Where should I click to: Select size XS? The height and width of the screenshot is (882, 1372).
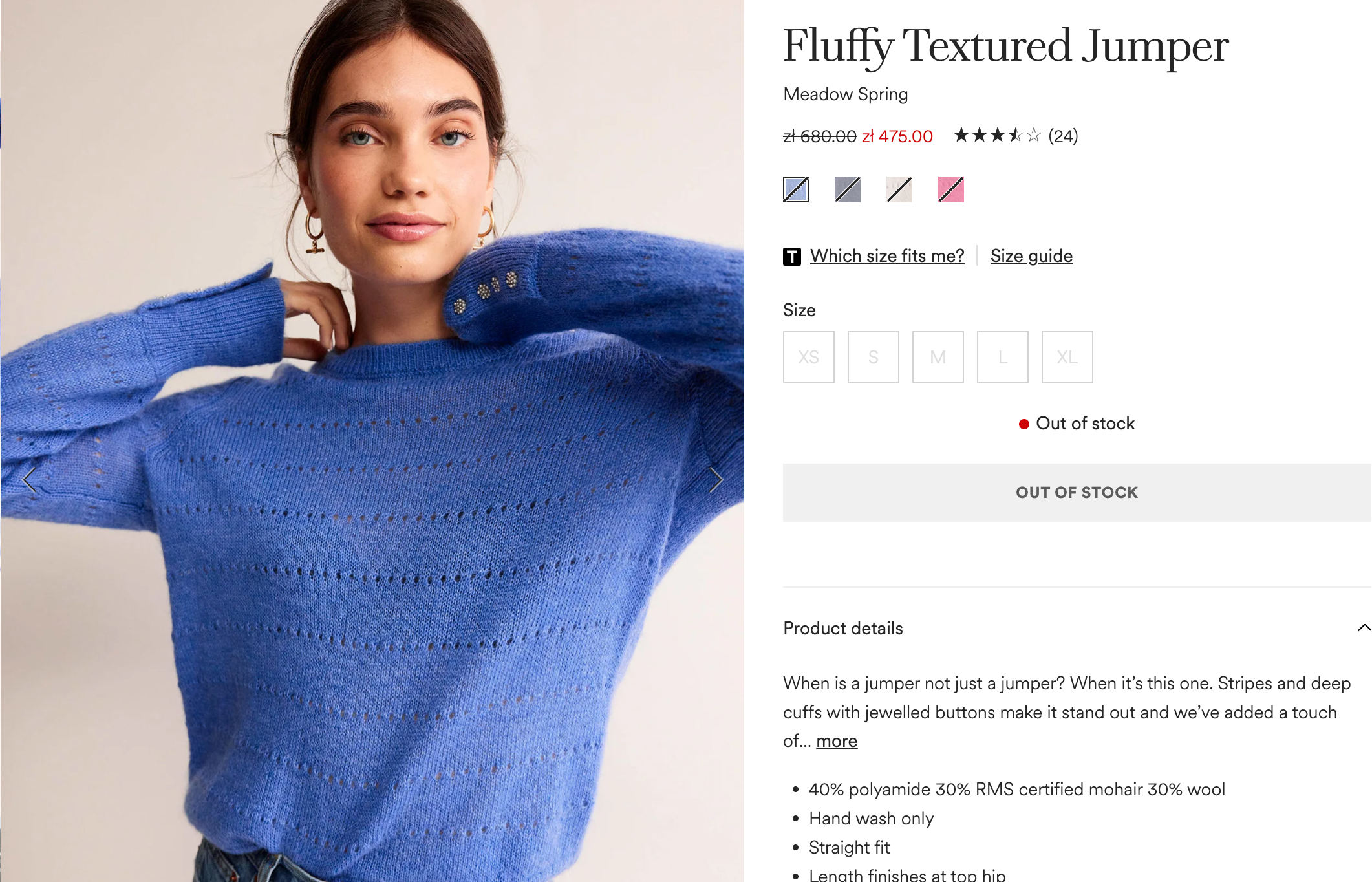(809, 357)
